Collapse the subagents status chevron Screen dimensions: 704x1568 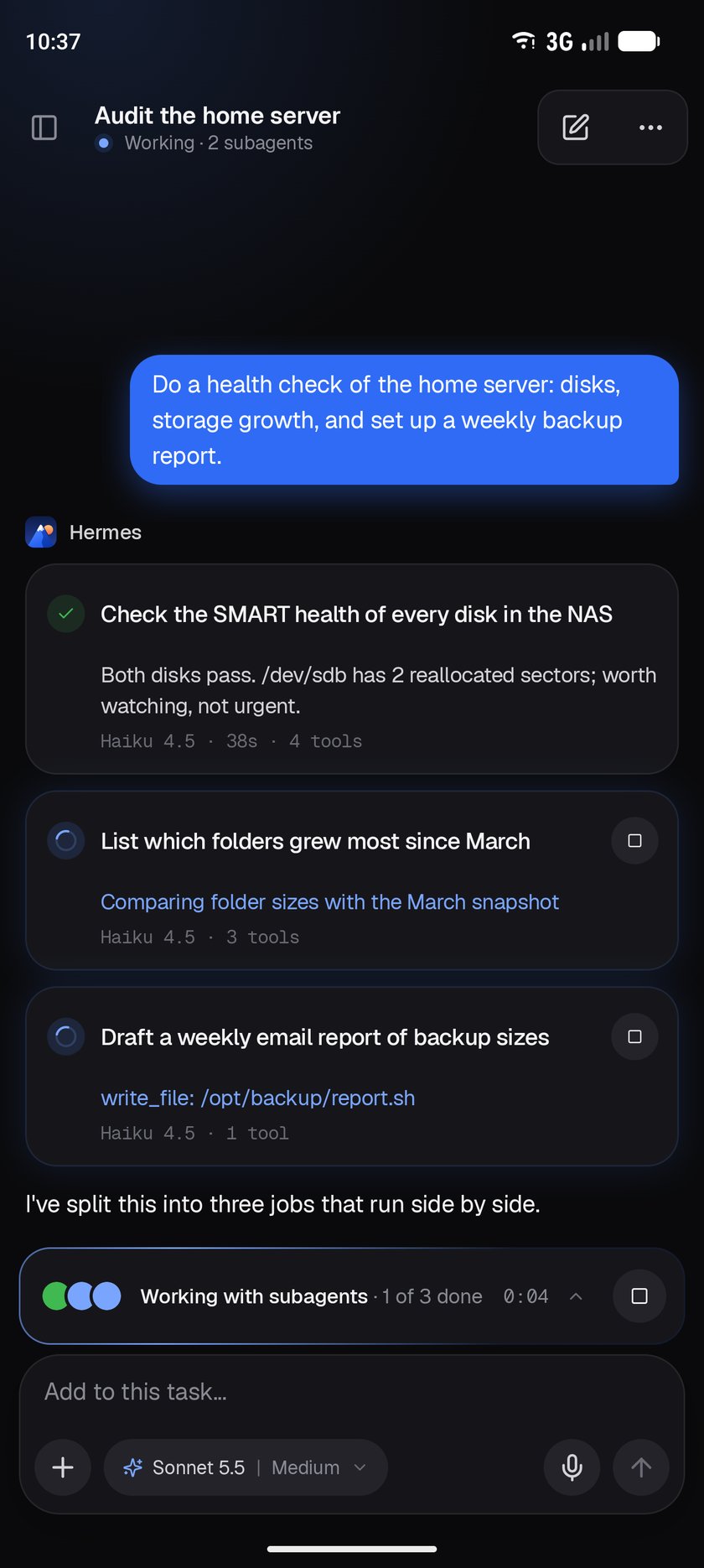pyautogui.click(x=576, y=1296)
